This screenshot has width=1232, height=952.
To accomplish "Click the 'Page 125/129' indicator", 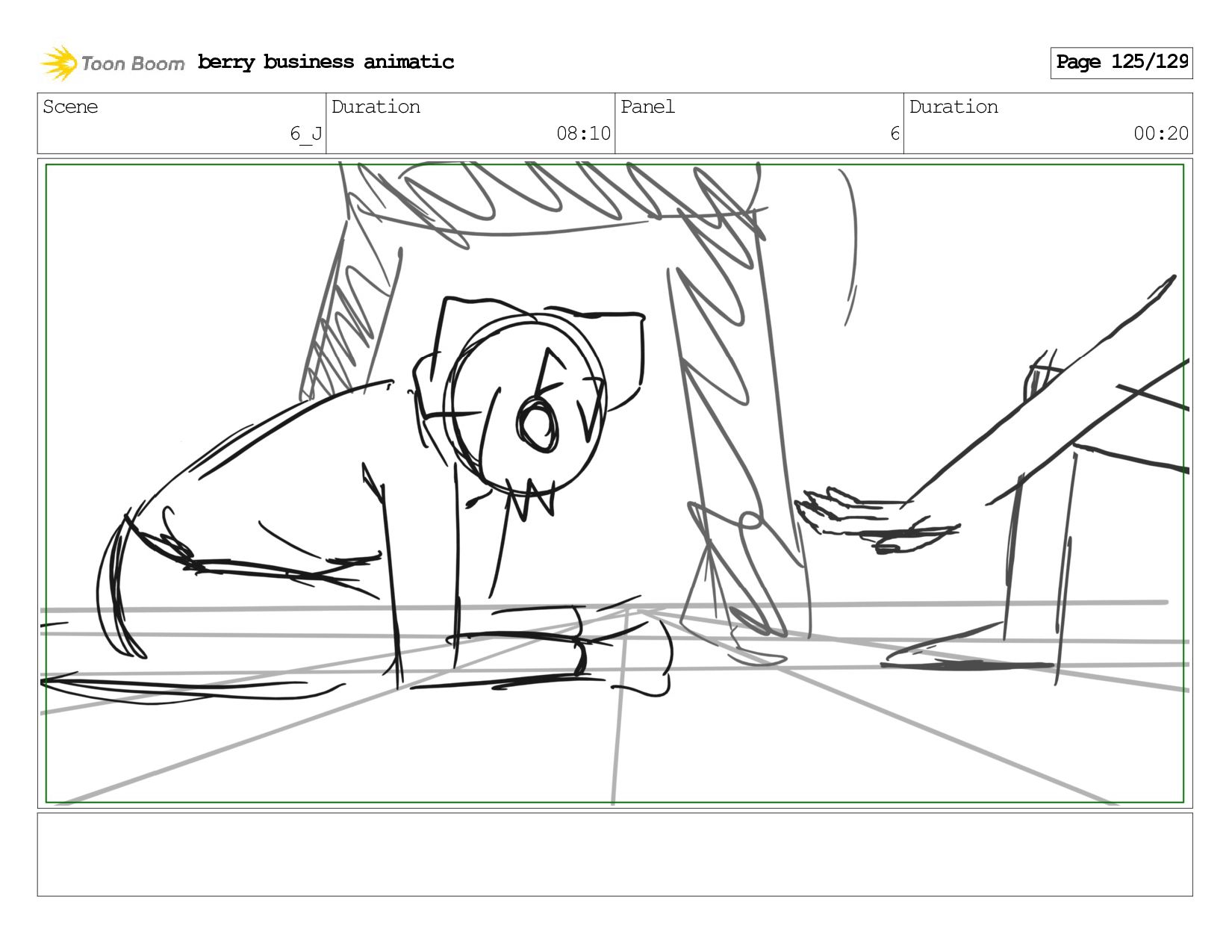I will point(1121,63).
